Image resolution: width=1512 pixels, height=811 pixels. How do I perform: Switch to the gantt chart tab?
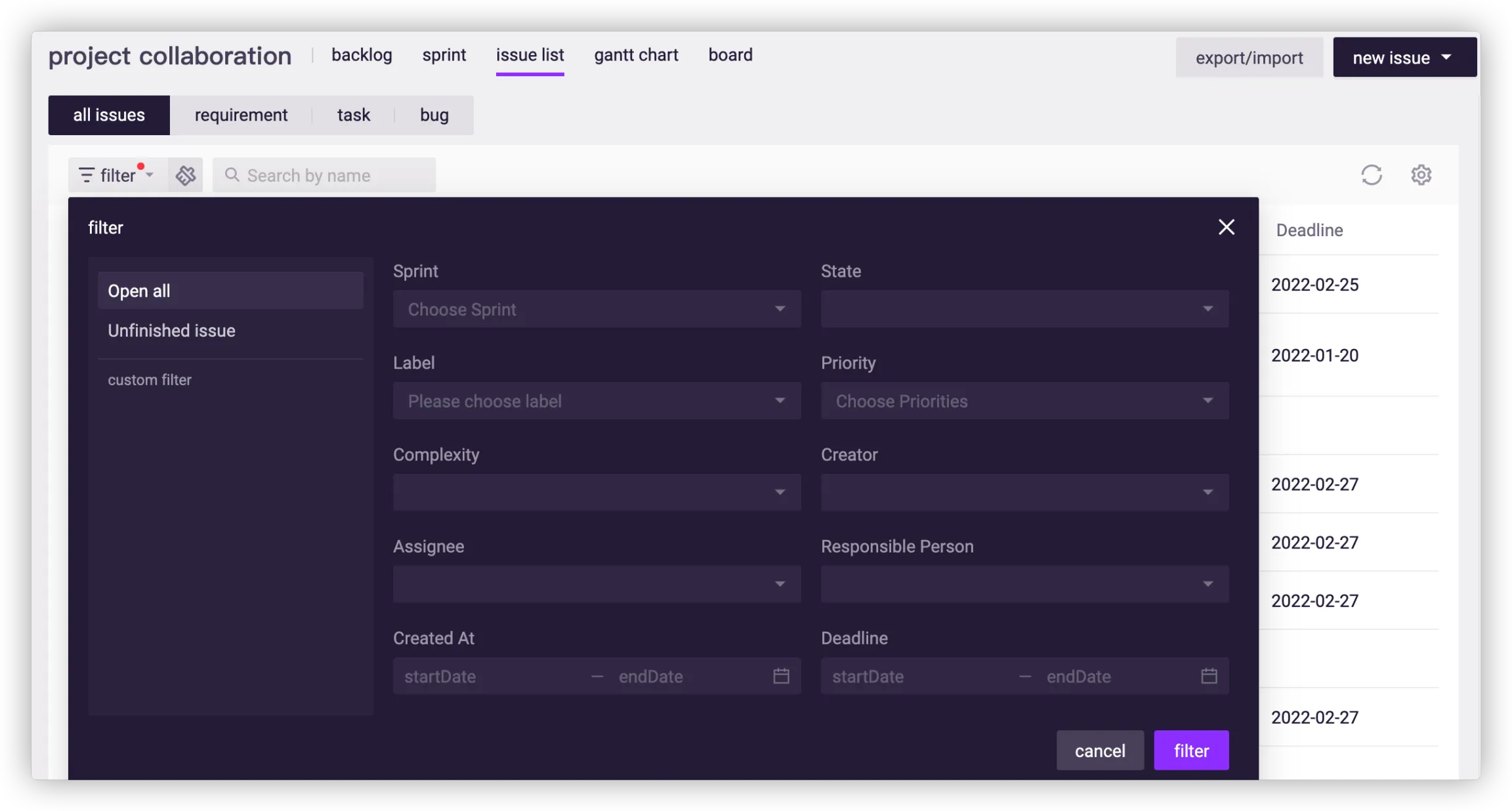coord(635,55)
